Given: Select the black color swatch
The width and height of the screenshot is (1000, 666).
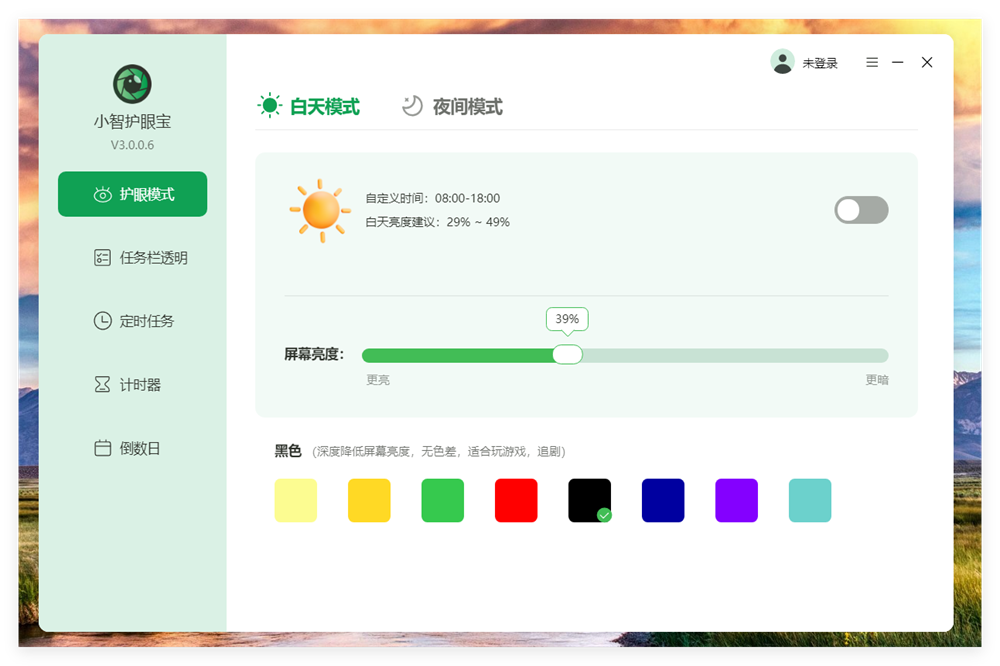Looking at the screenshot, I should 589,500.
